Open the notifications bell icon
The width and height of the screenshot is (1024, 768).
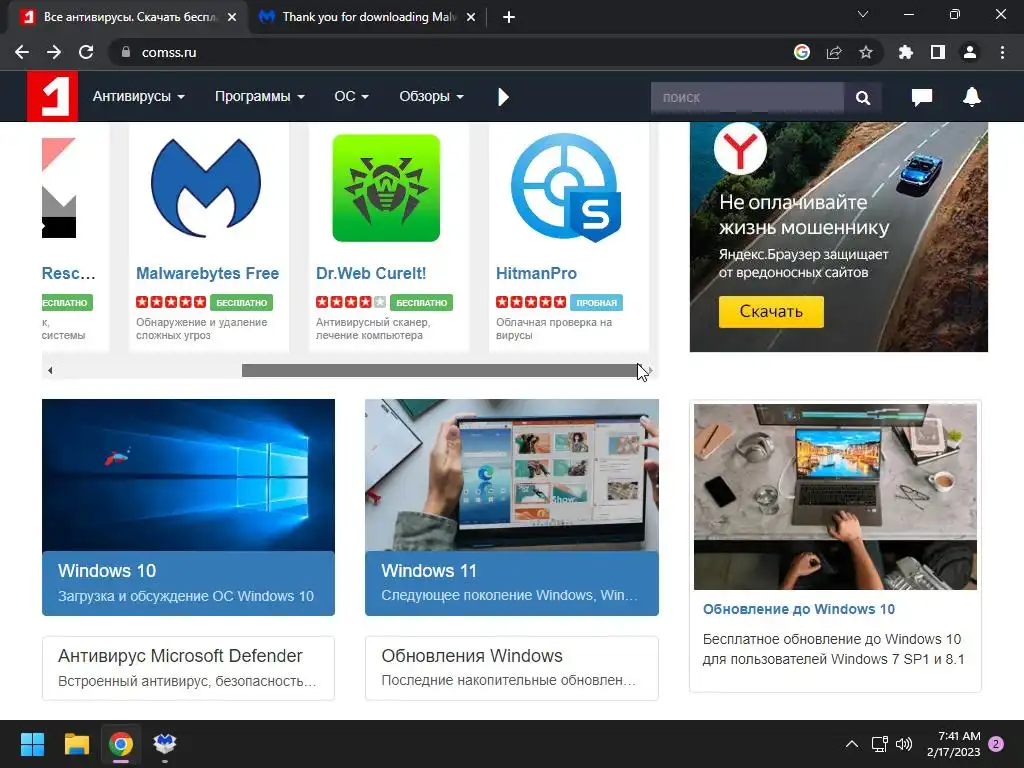tap(972, 97)
